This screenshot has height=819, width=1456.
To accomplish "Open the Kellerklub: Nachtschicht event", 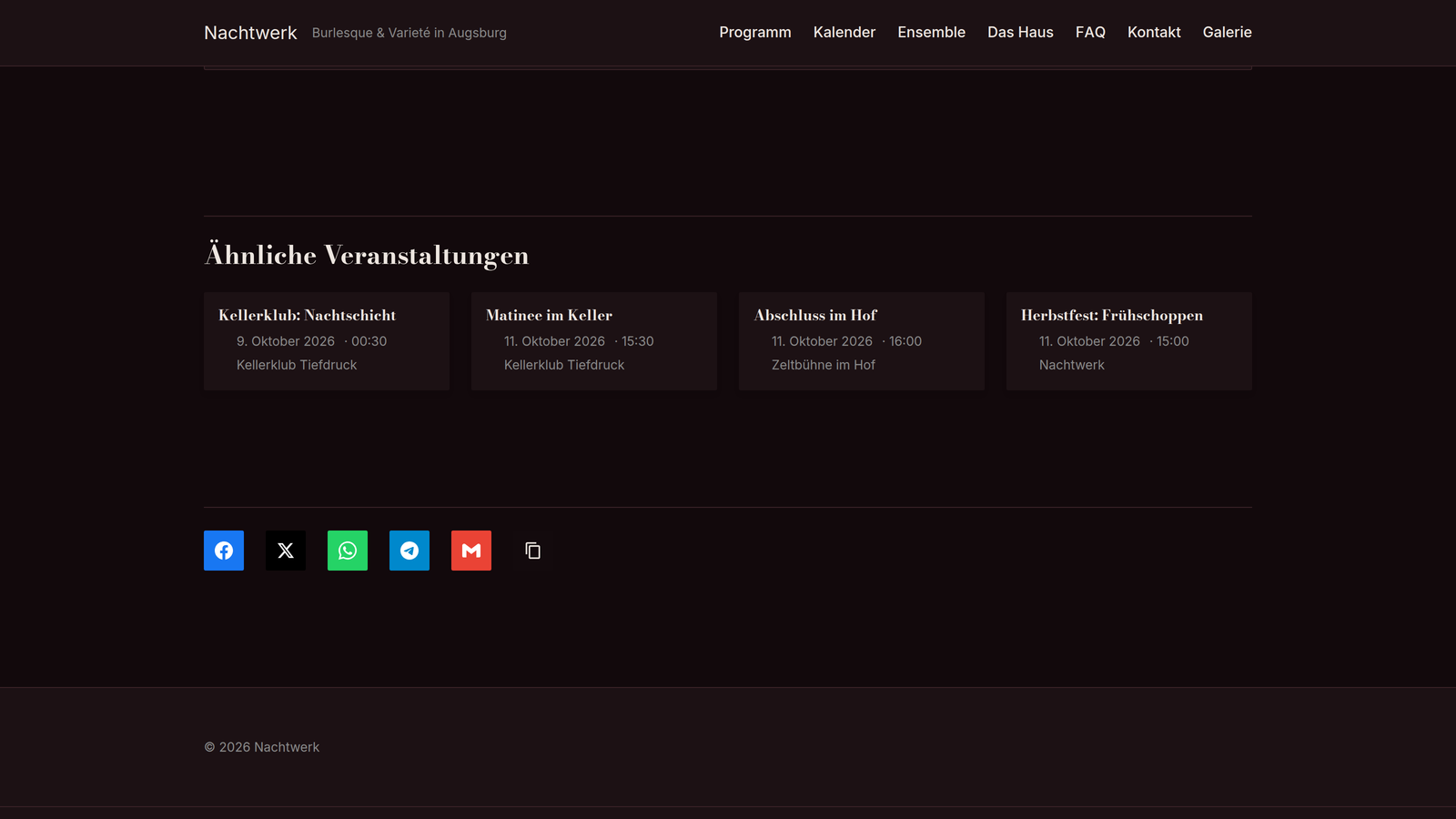I will pos(327,341).
